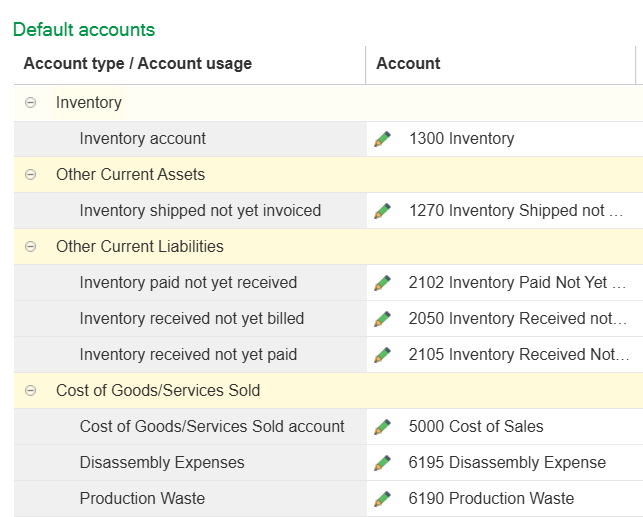Edit the 5000 Cost of Sales account
643x517 pixels.
point(382,427)
